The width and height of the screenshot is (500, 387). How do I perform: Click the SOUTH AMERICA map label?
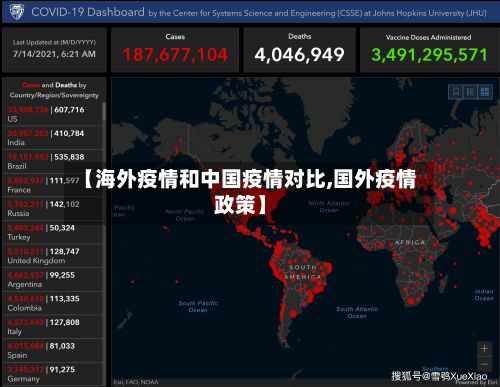[x=303, y=272]
